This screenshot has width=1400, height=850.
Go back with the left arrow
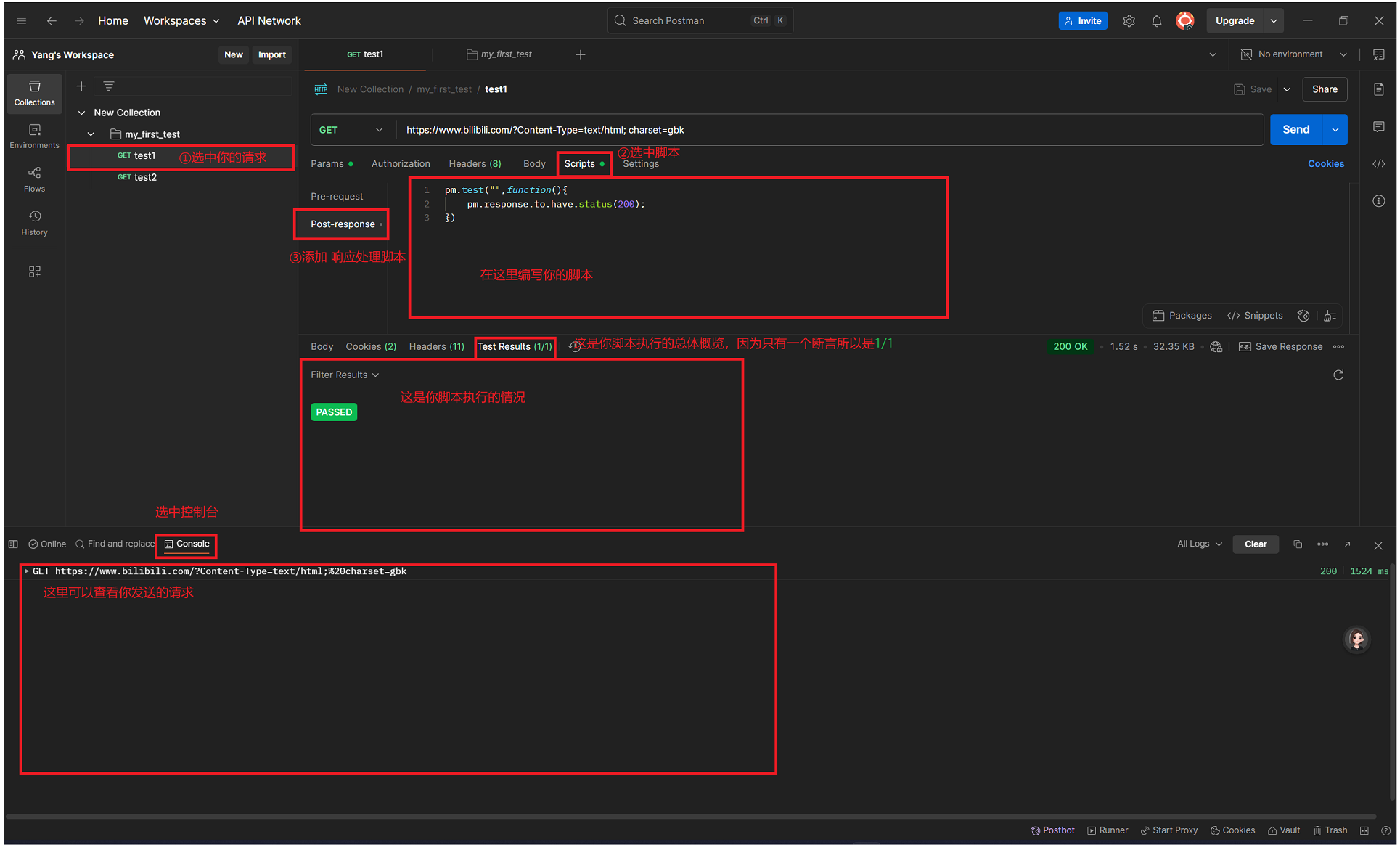click(x=52, y=20)
